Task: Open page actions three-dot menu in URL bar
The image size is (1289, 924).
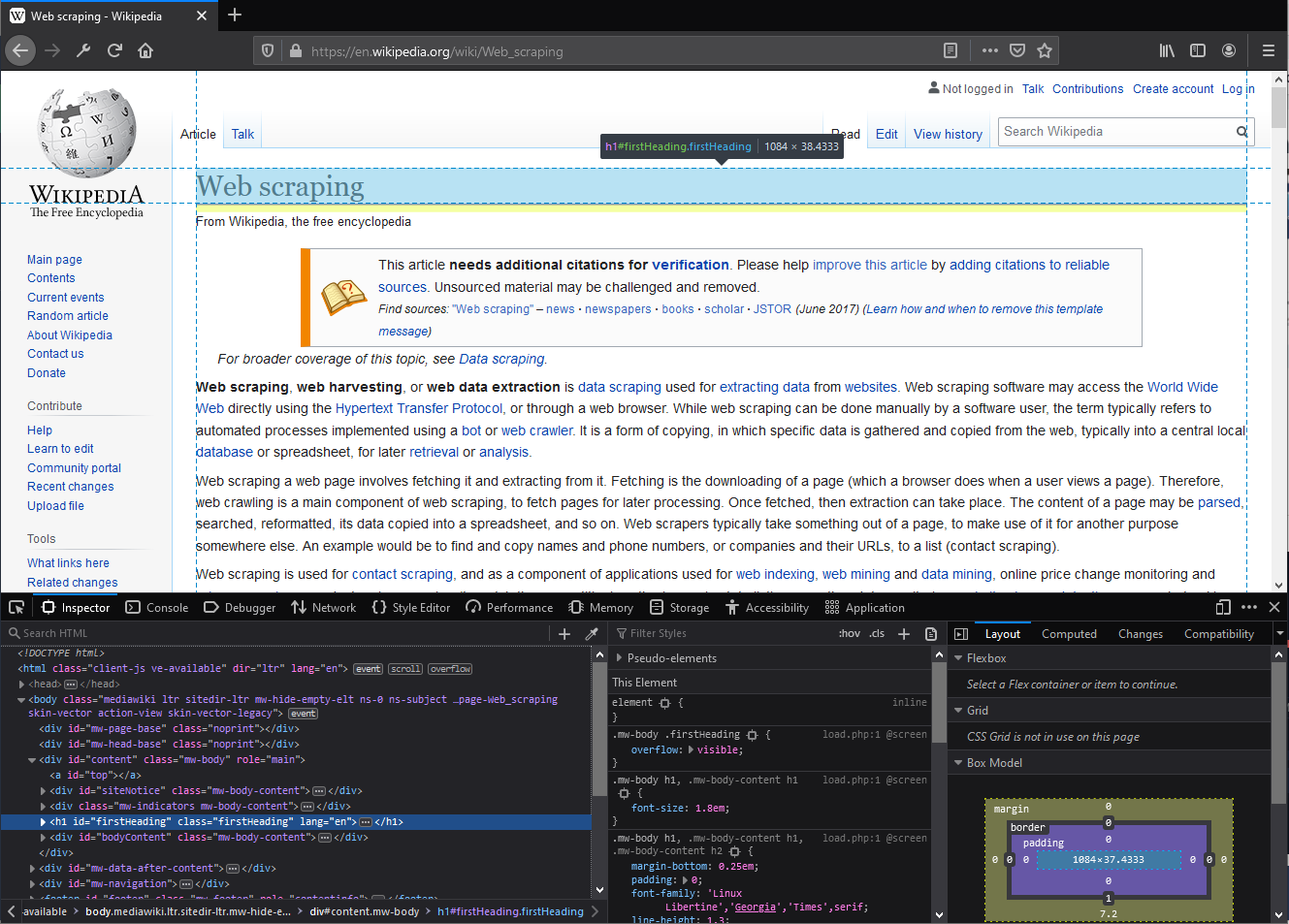Action: coord(989,50)
